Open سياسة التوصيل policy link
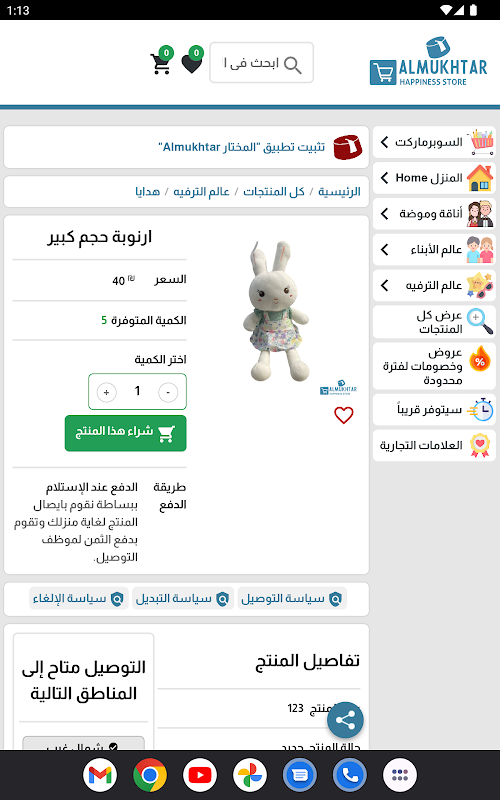The height and width of the screenshot is (800, 500). tap(292, 598)
